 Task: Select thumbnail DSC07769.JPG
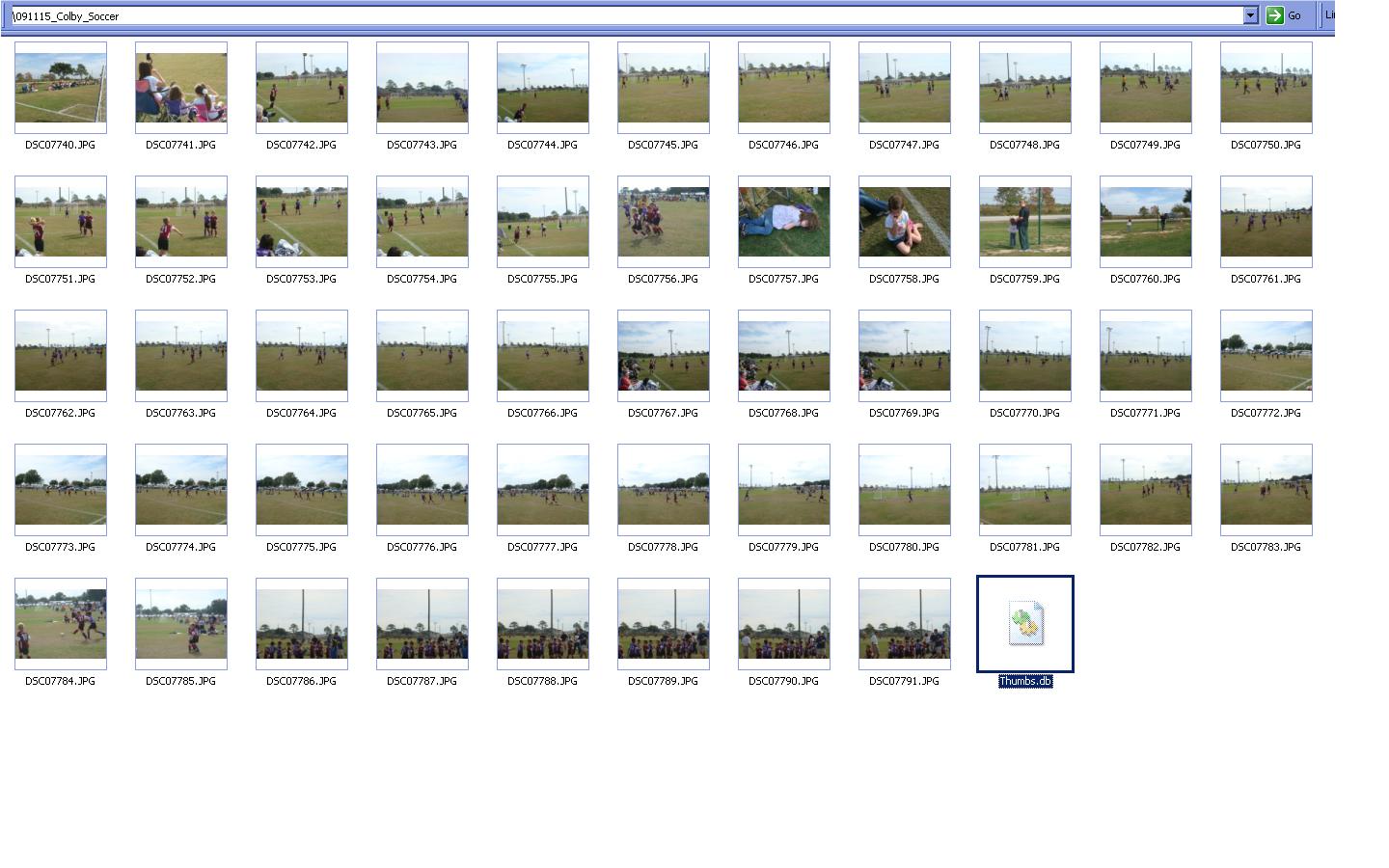tap(905, 356)
